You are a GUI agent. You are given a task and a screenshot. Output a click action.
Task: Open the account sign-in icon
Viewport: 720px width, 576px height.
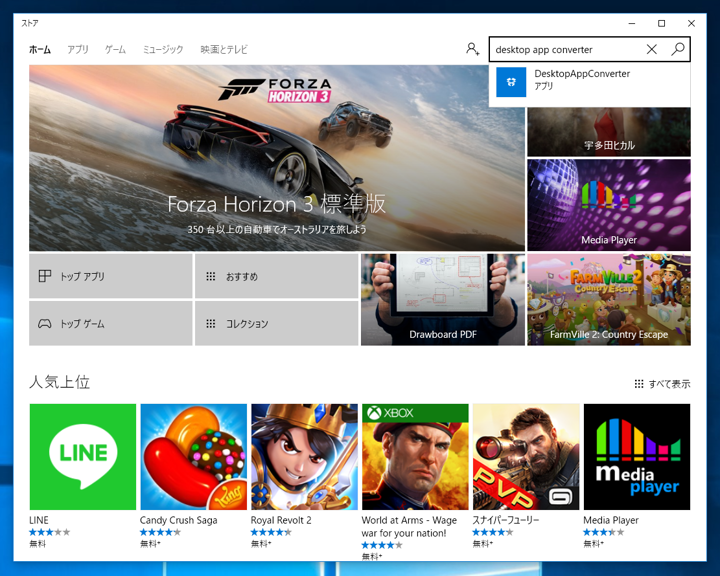472,49
